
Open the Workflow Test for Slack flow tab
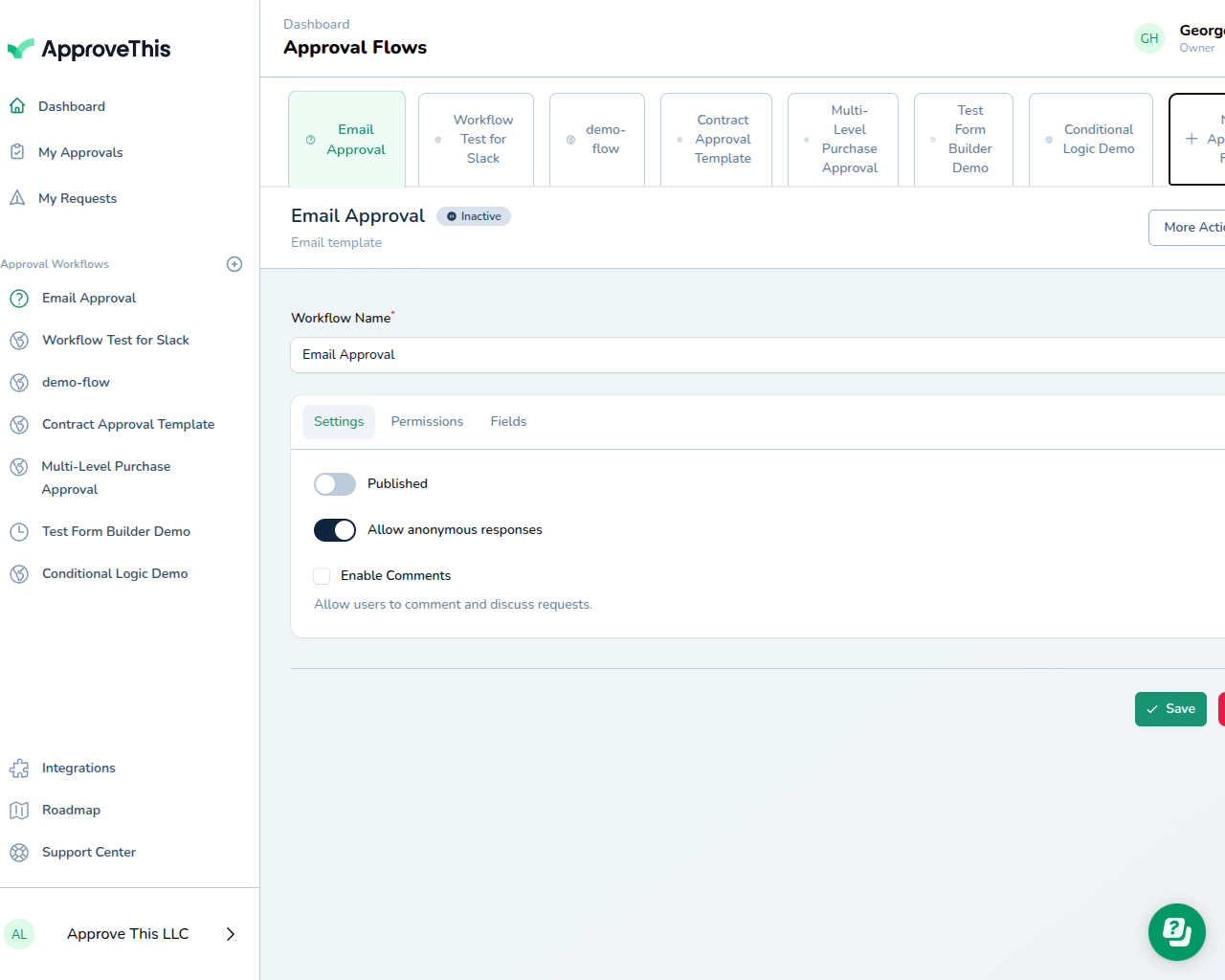point(476,140)
